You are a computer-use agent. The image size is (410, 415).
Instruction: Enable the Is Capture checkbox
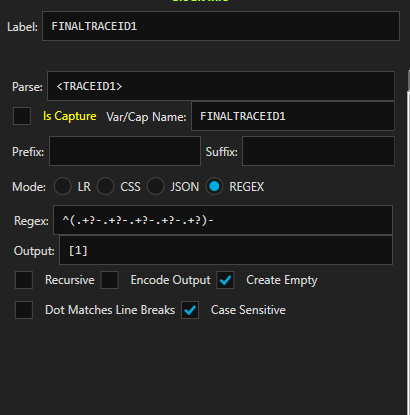22,116
